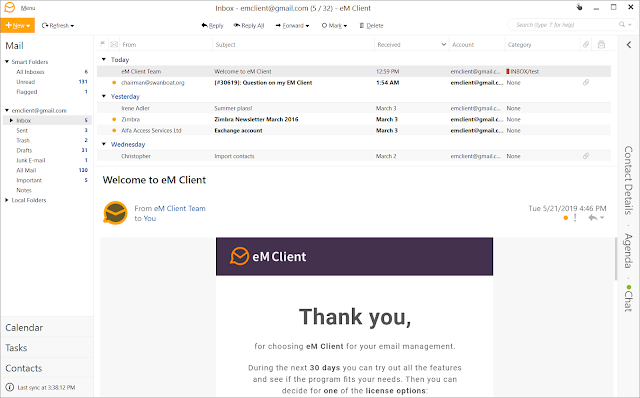Click the reply arrow in message header

pos(593,218)
